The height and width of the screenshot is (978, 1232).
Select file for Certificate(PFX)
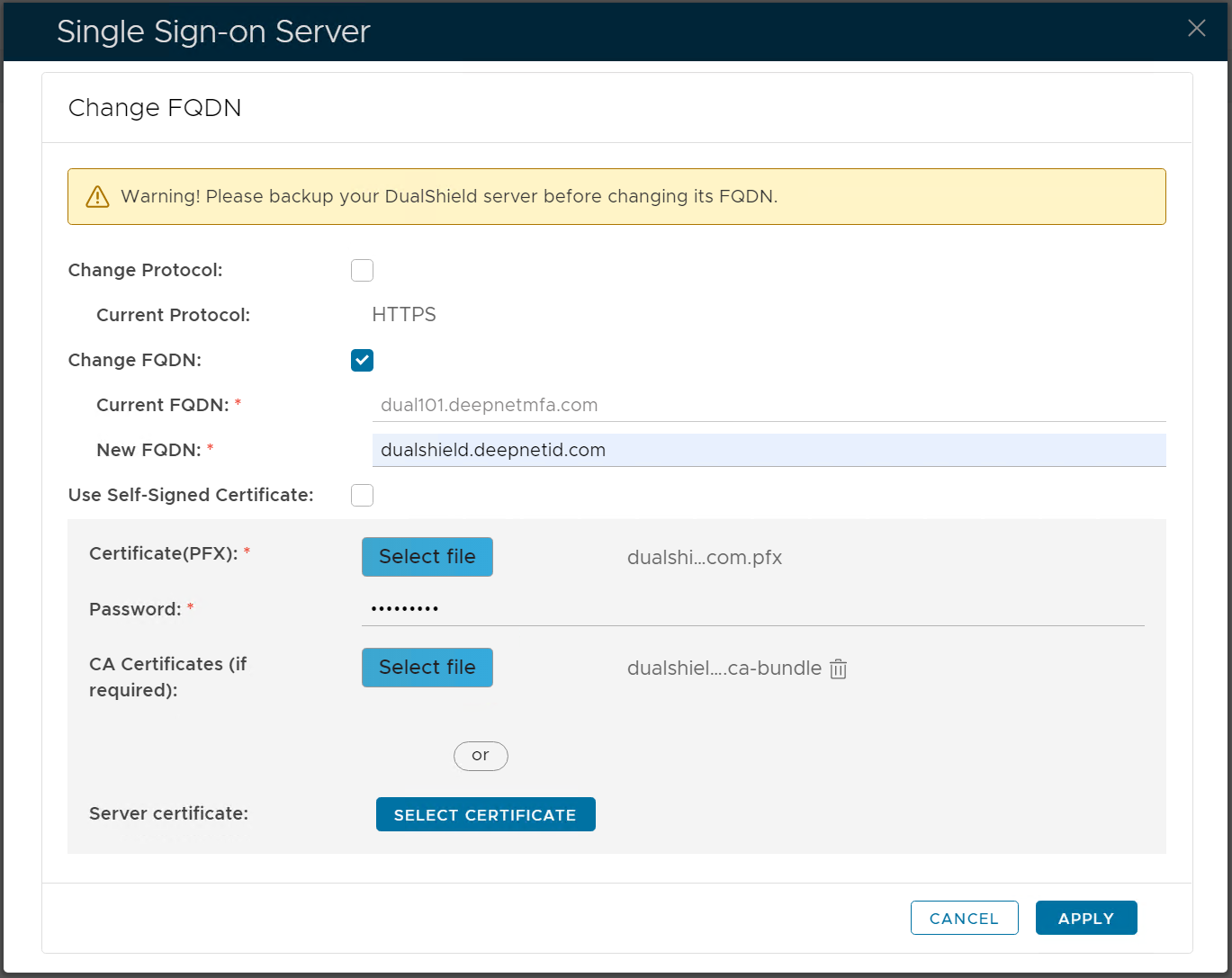coord(427,557)
